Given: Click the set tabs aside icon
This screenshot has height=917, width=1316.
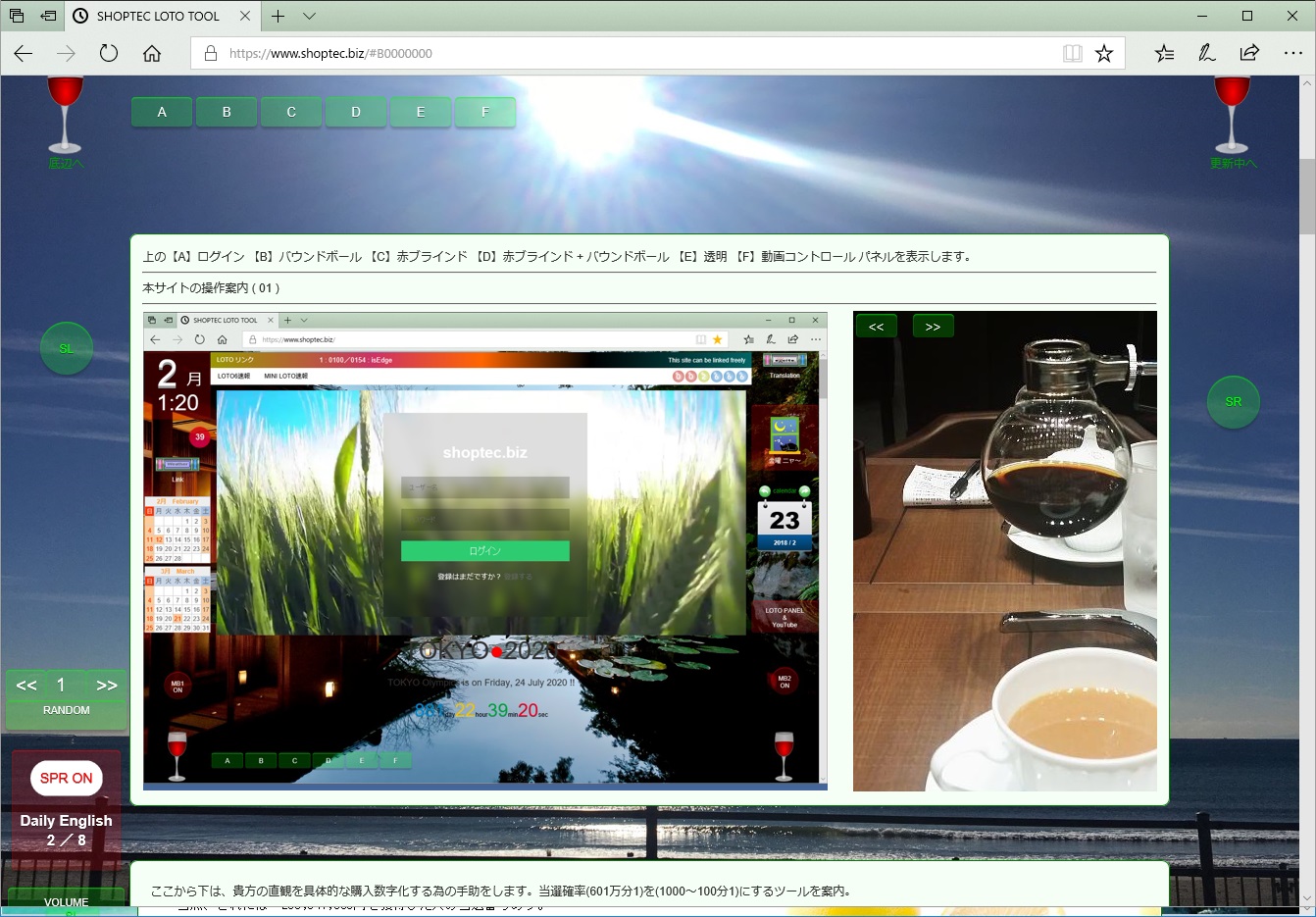Looking at the screenshot, I should (x=48, y=16).
